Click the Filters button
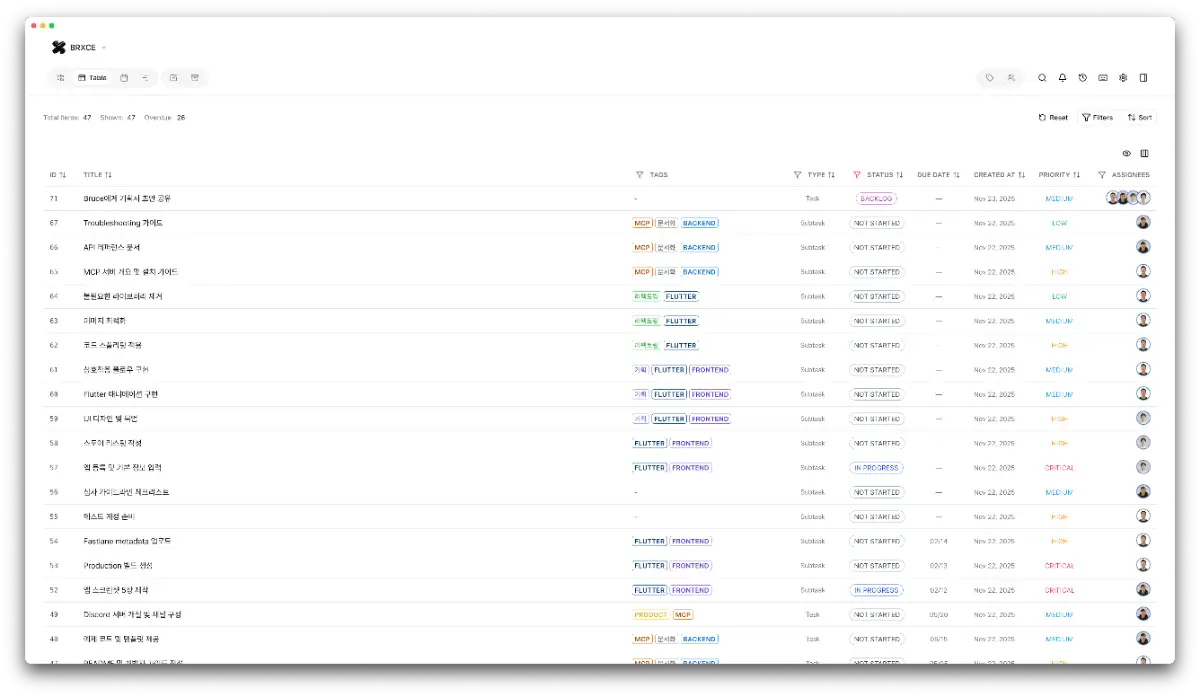Screen dimensions: 1200x697 point(1097,117)
